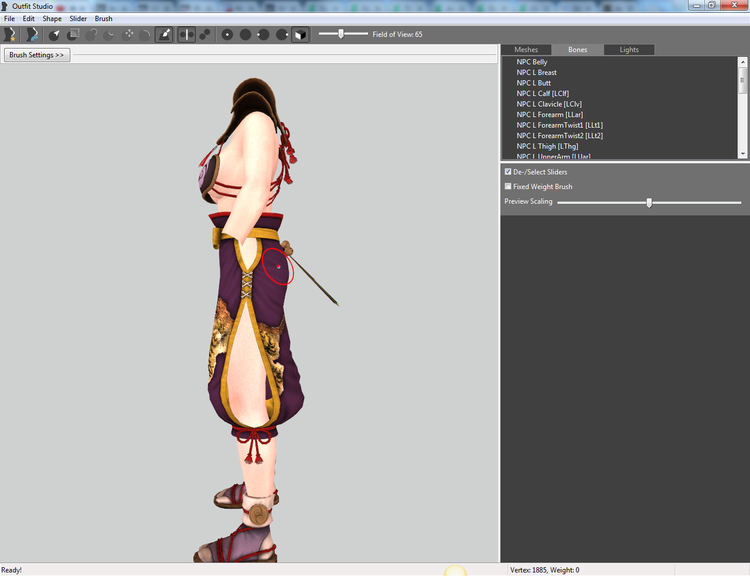Click the New Project icon with star
Screen dimensions: 750x576
(x=10, y=34)
